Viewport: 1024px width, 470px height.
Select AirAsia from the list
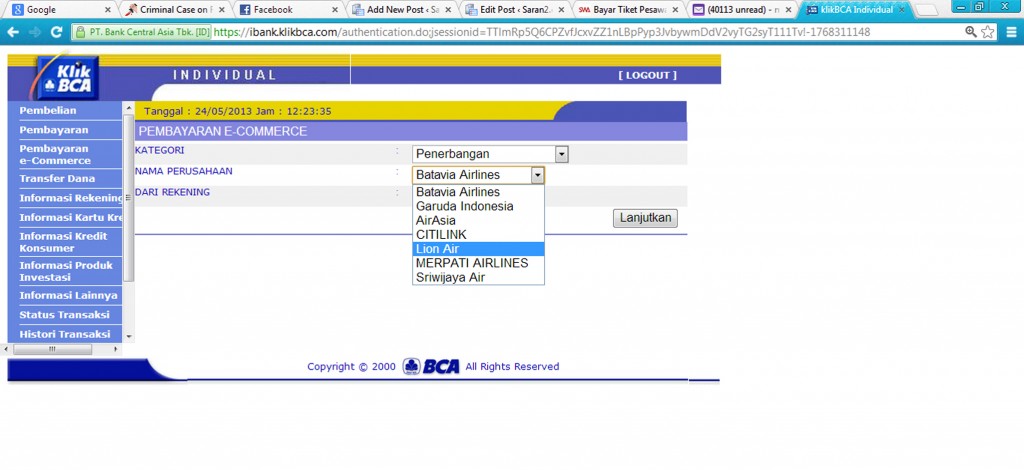pos(478,221)
